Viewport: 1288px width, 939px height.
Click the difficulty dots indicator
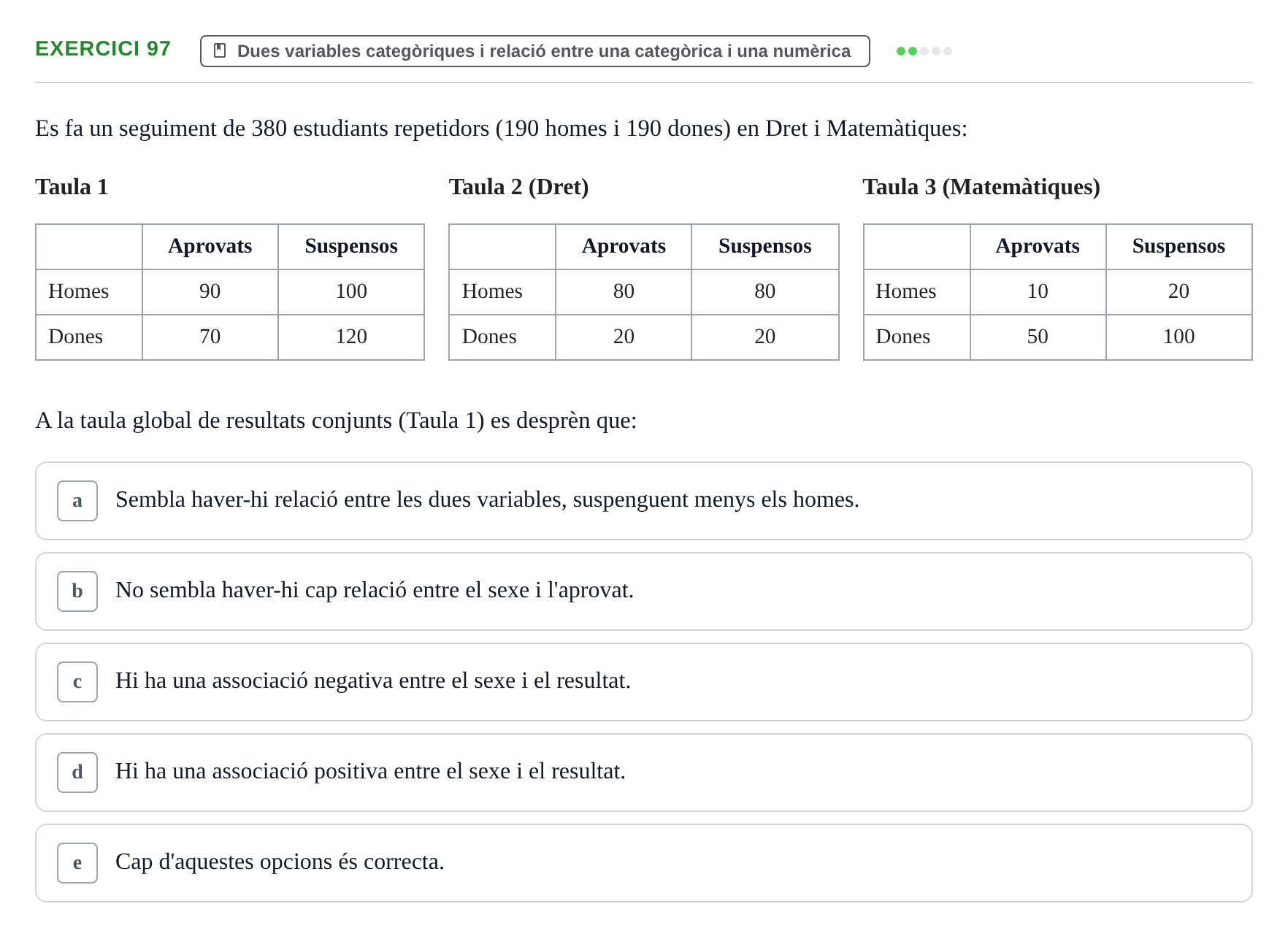tap(924, 51)
